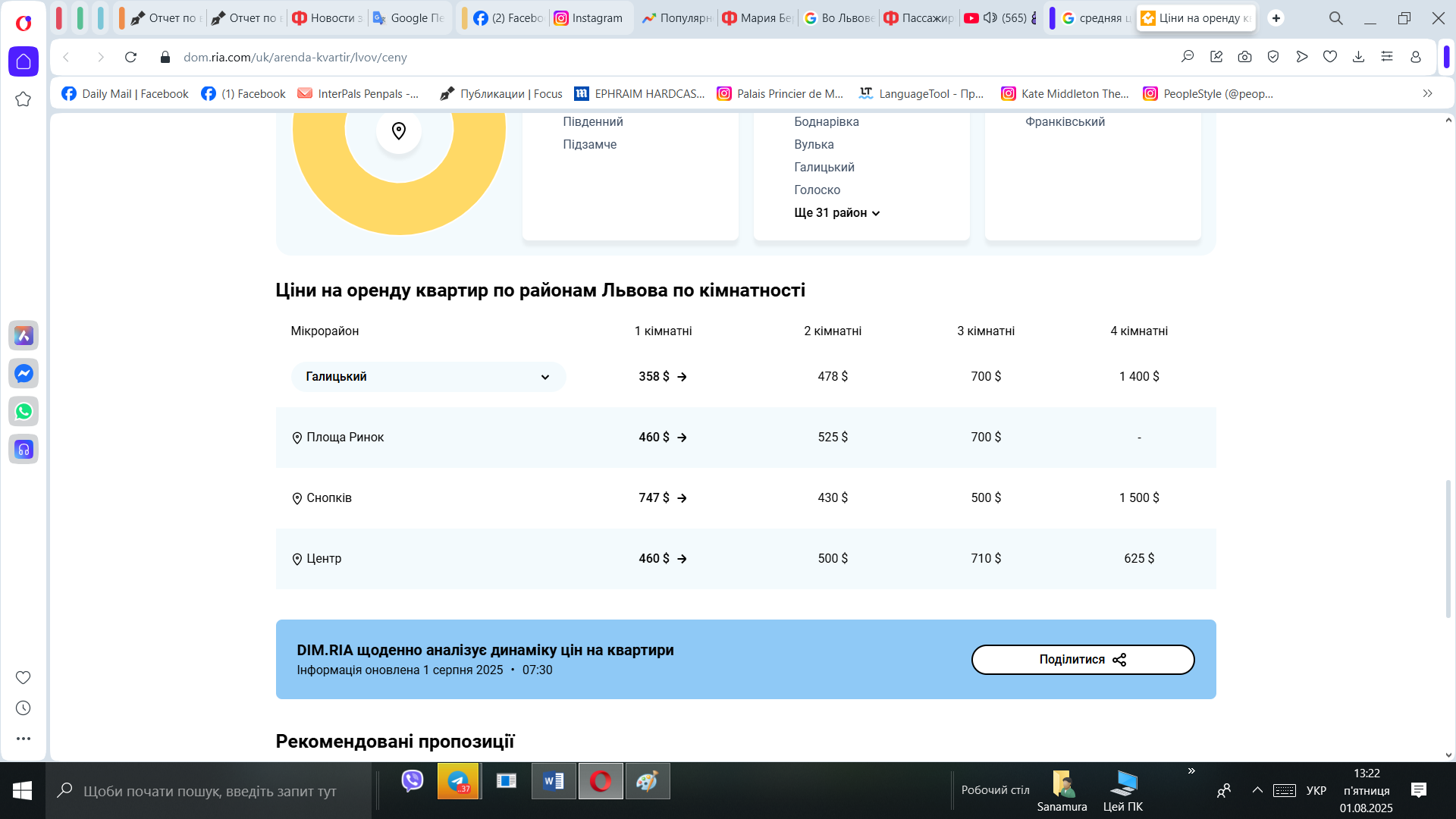Open the Галицький microdistrict dropdown
This screenshot has width=1456, height=819.
pyautogui.click(x=428, y=377)
